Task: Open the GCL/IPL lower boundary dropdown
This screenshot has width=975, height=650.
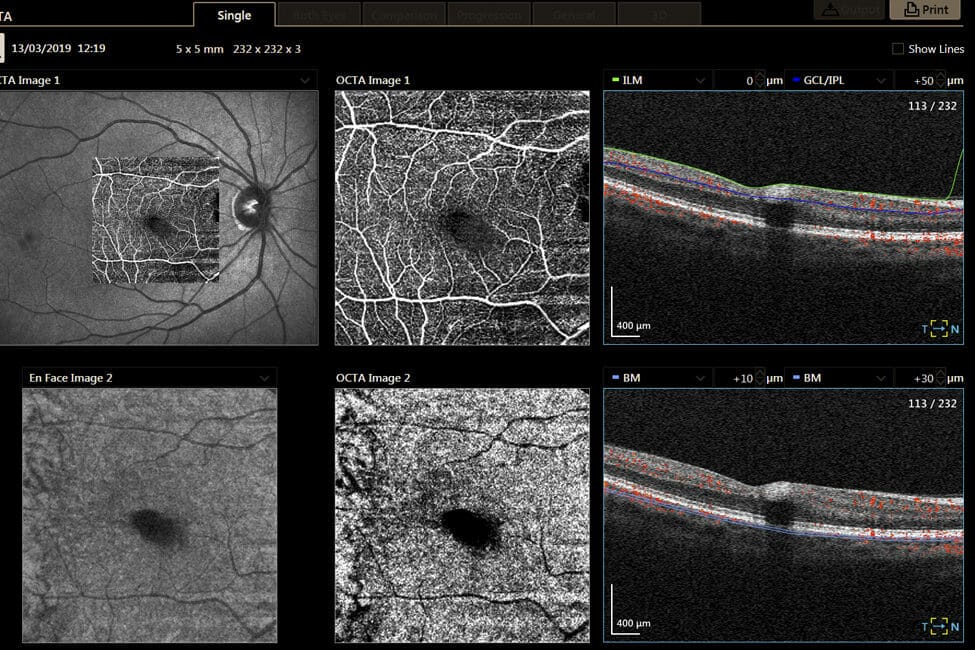Action: [x=880, y=80]
